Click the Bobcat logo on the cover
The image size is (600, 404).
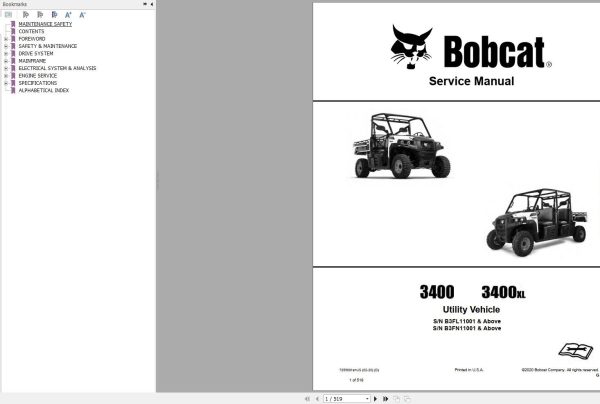pyautogui.click(x=471, y=47)
